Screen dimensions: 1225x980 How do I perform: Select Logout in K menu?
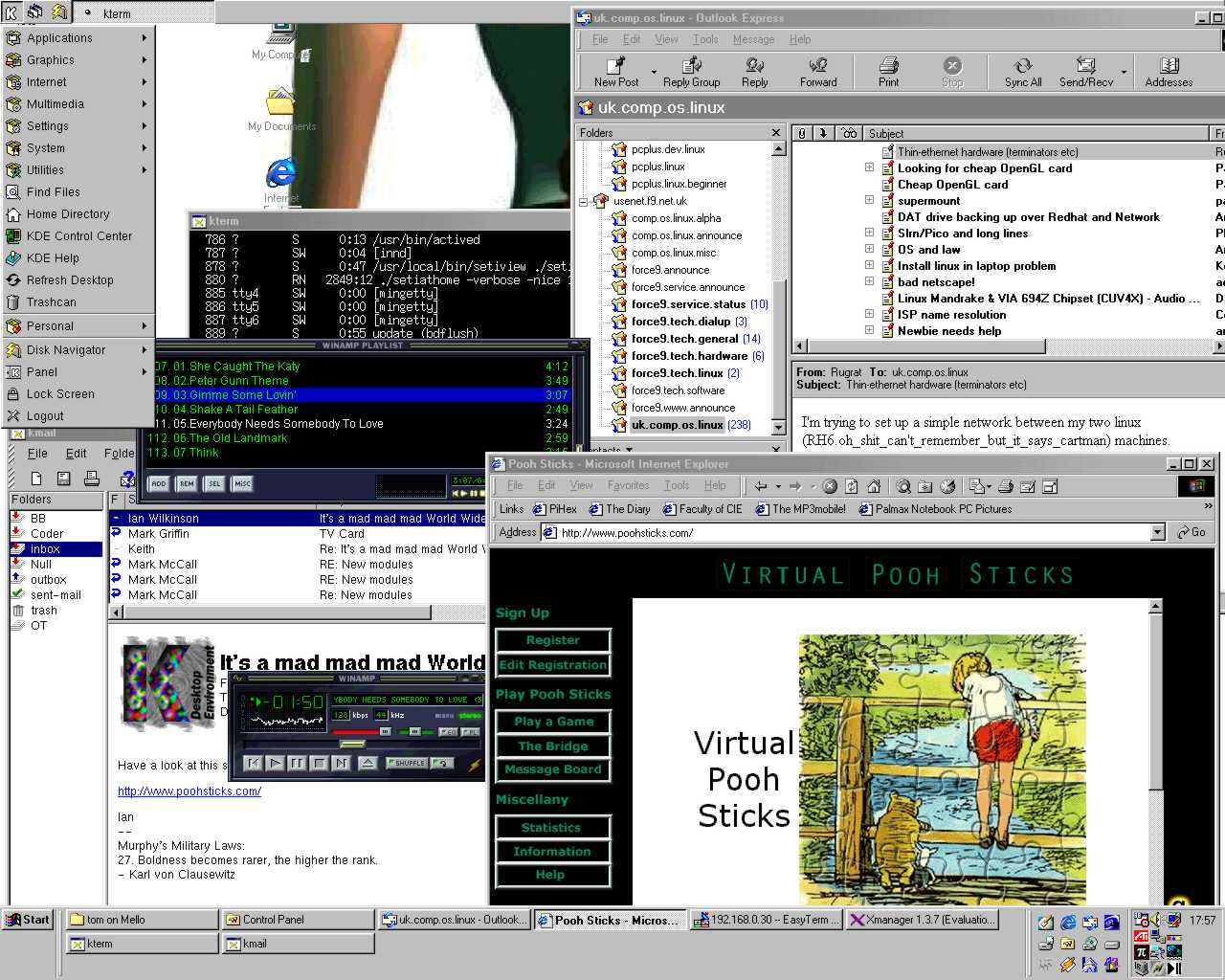[78, 415]
